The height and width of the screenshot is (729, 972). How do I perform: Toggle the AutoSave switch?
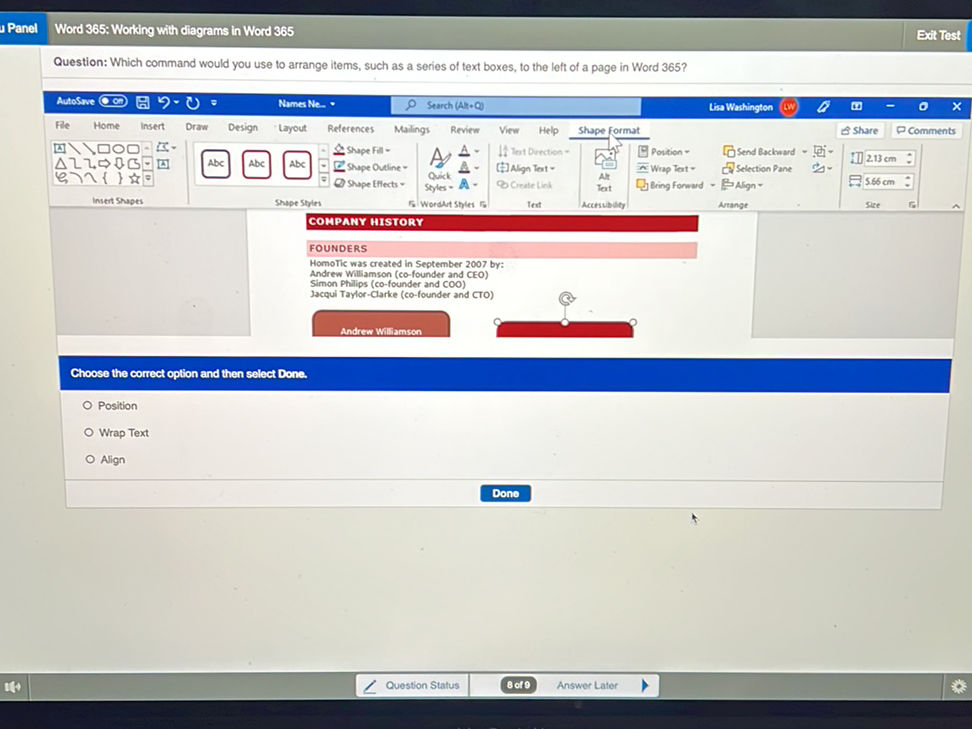[x=112, y=102]
